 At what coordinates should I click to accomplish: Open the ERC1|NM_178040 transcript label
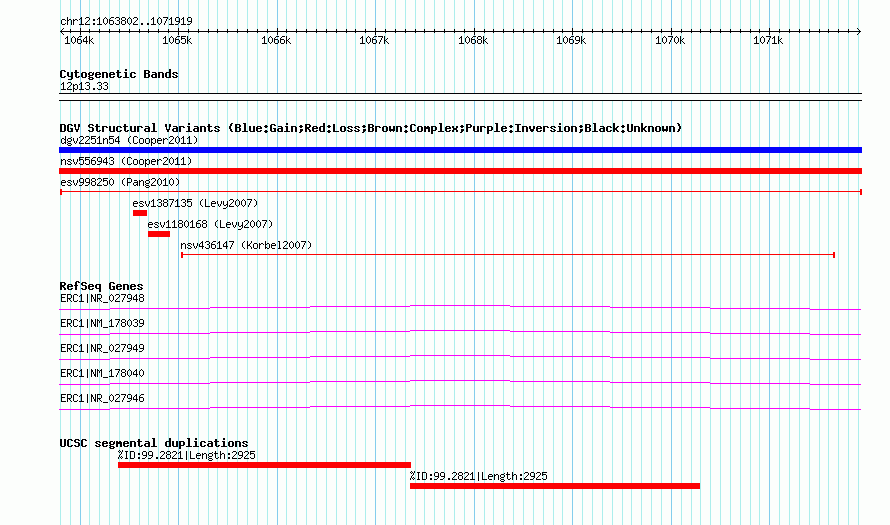click(102, 373)
